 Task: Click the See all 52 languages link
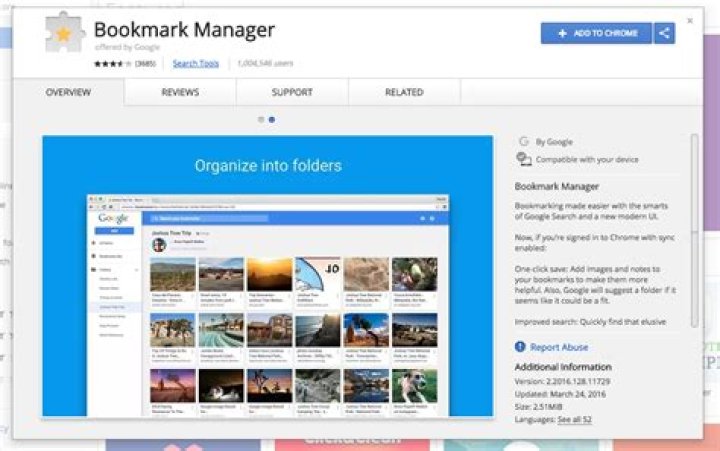[x=574, y=419]
